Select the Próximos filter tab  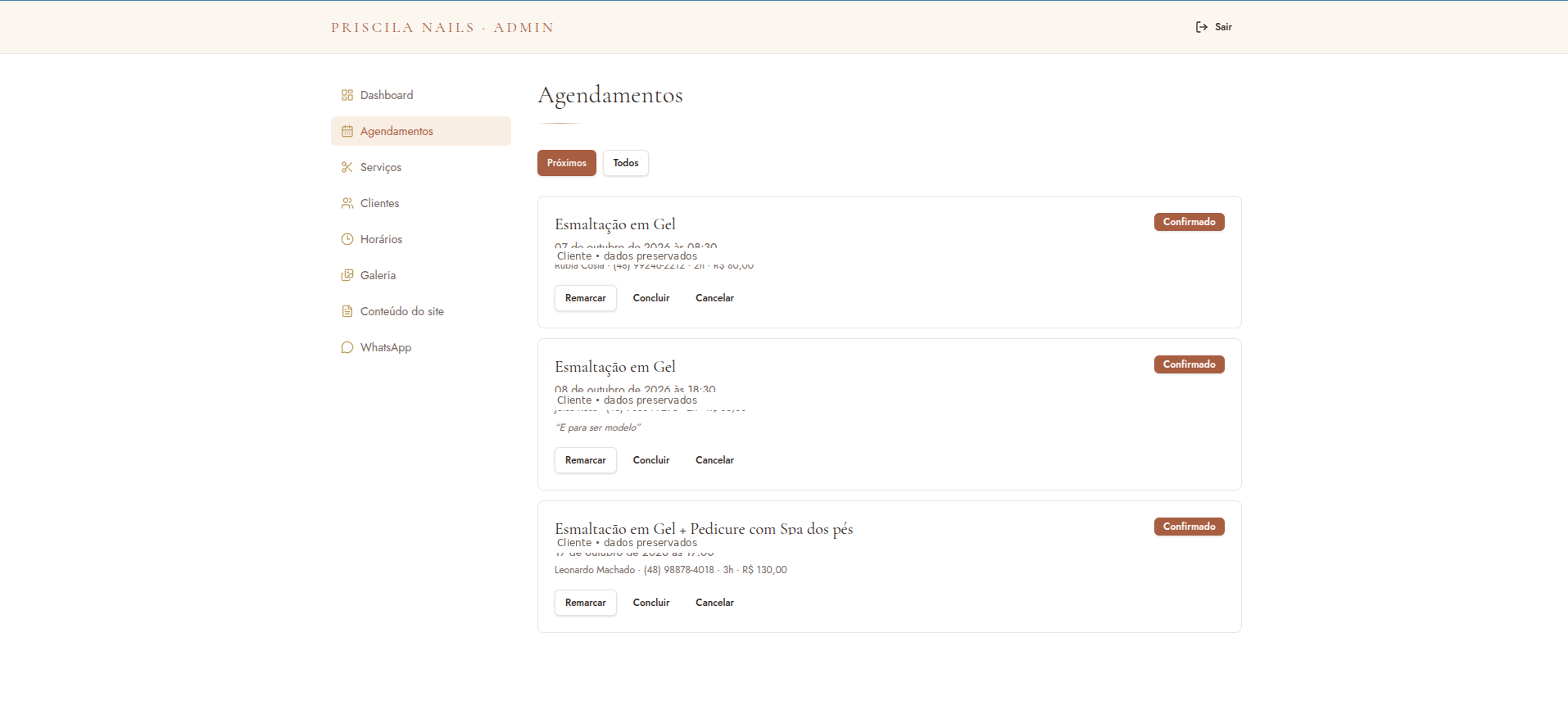pos(567,163)
